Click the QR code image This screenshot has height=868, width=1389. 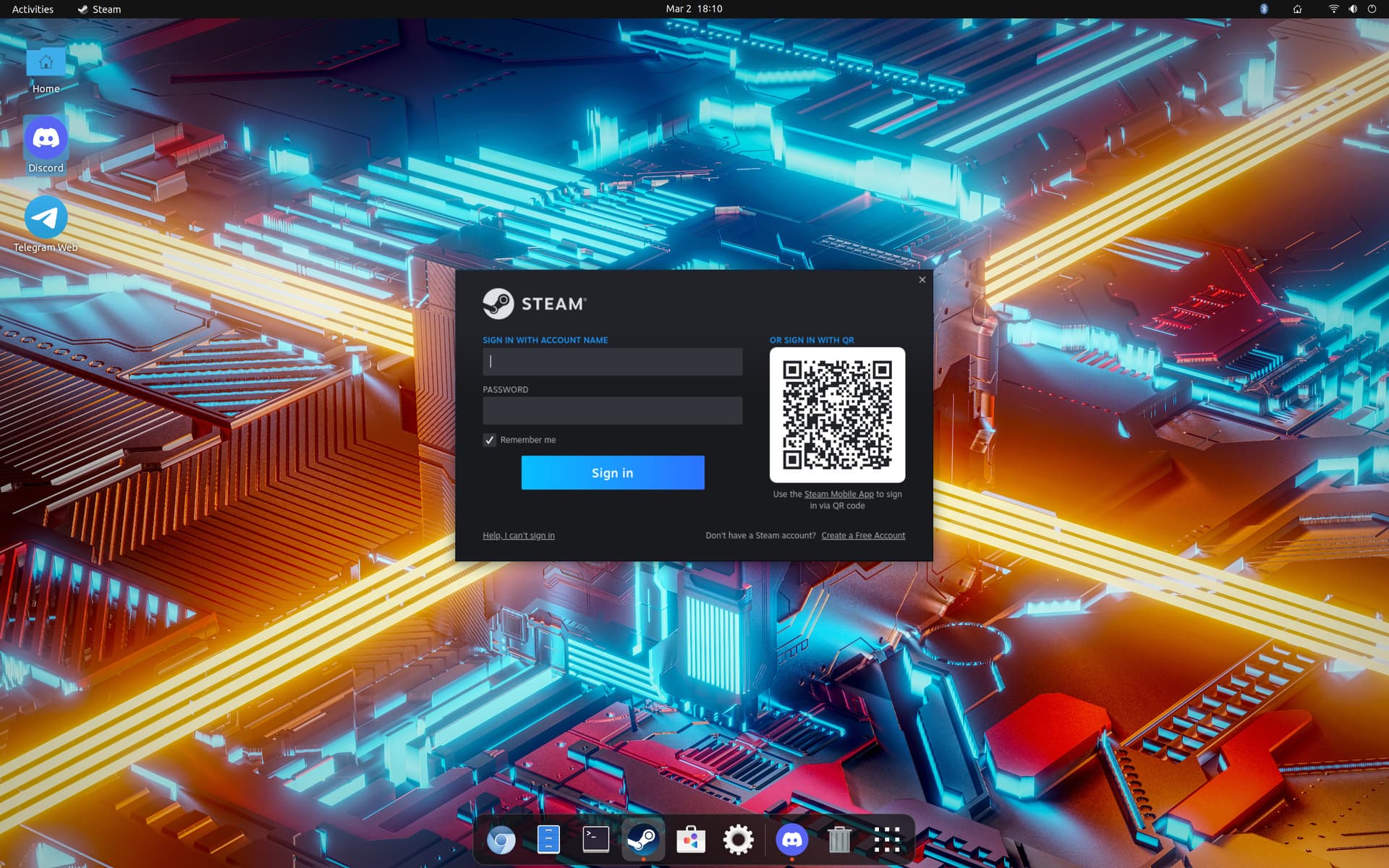click(x=837, y=415)
